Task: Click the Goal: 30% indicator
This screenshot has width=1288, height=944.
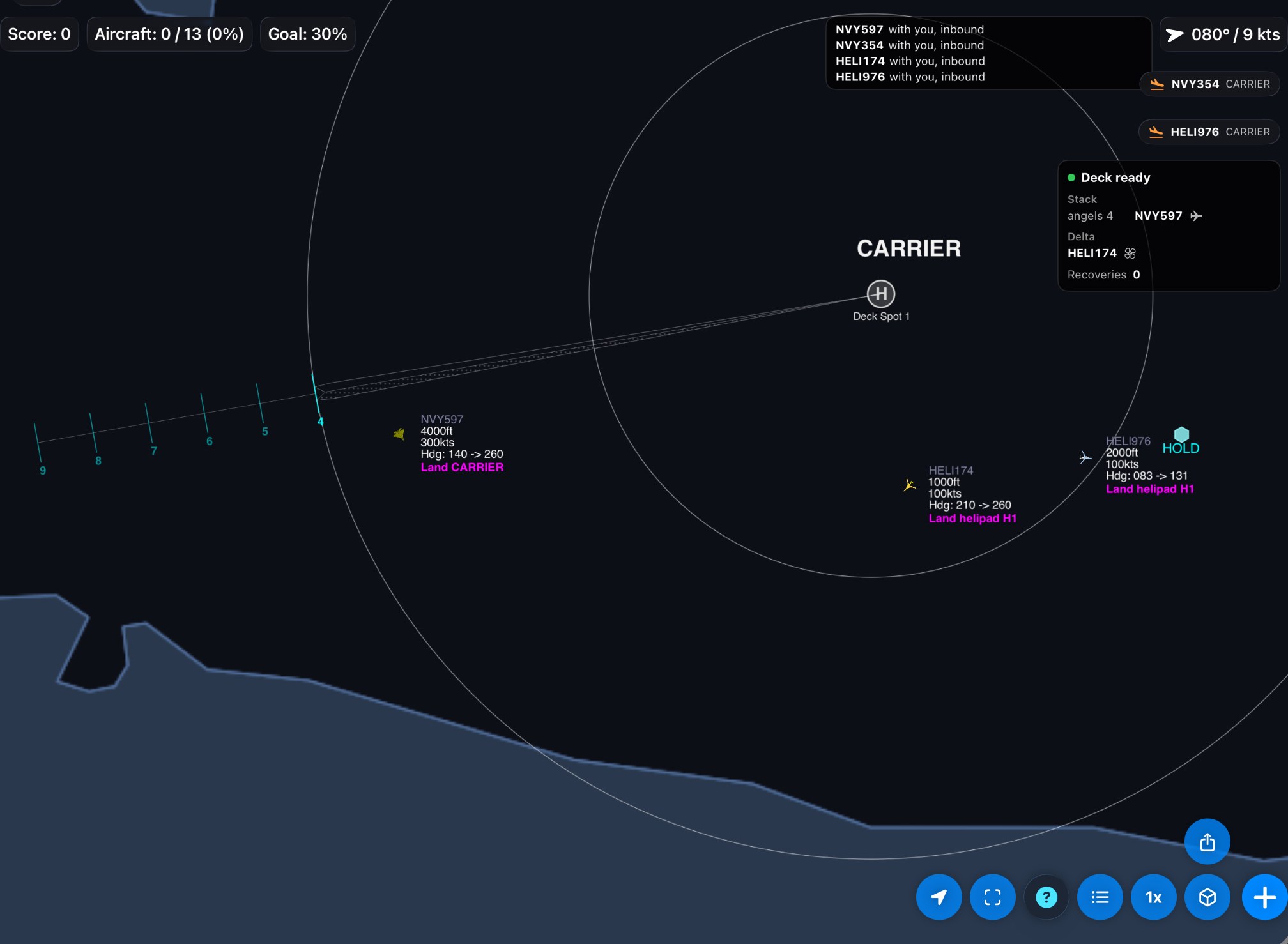Action: (x=307, y=34)
